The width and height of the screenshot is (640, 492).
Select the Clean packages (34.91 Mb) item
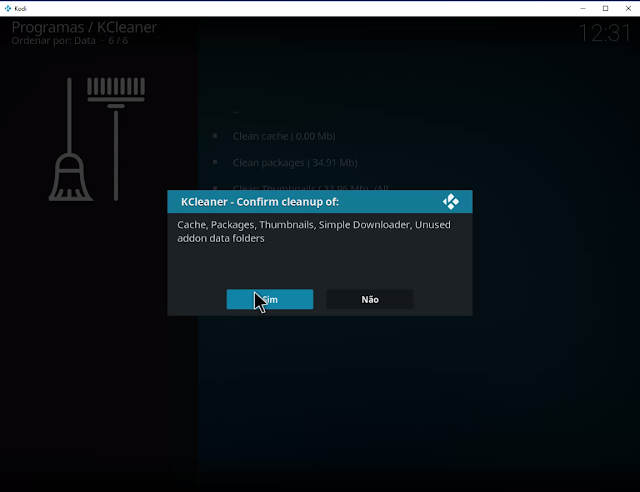point(295,163)
